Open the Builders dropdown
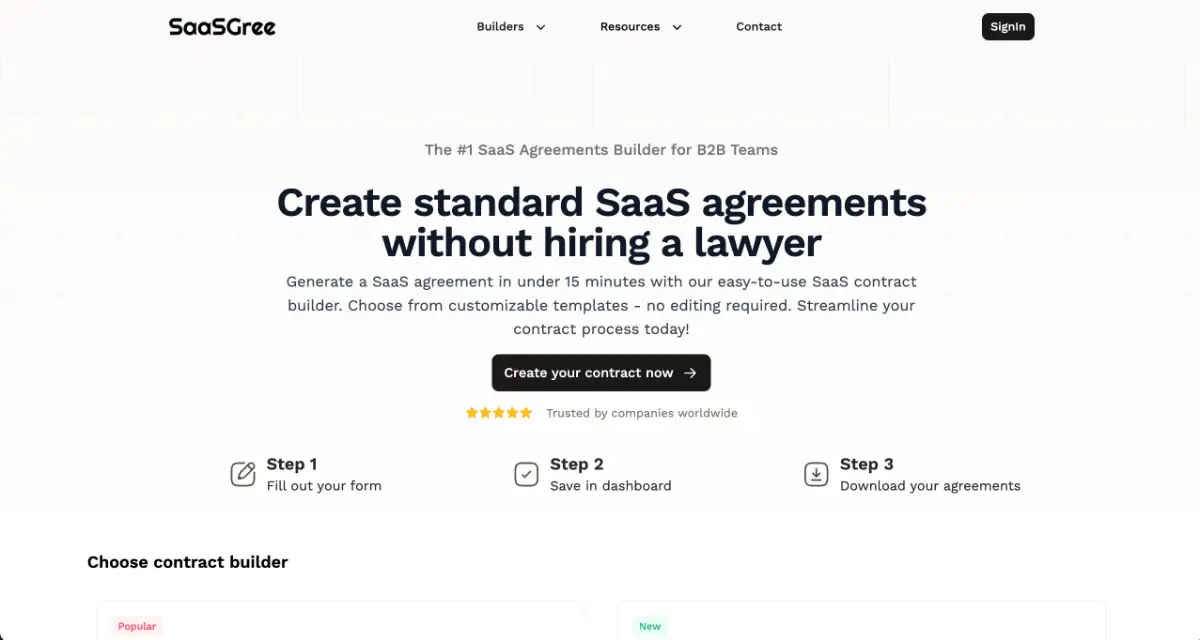1200x640 pixels. (x=500, y=27)
